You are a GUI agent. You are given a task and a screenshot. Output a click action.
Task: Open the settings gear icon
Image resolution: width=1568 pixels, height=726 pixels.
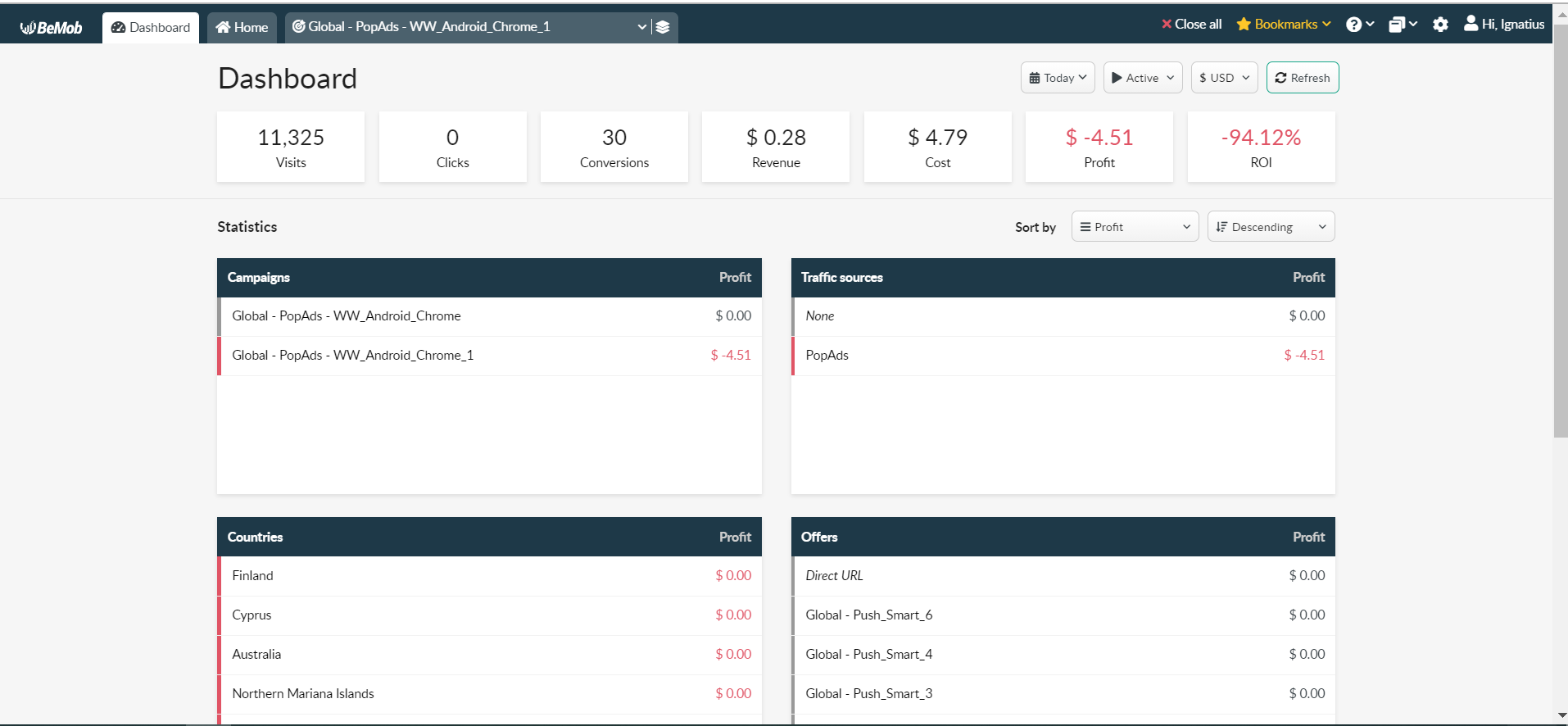tap(1440, 25)
